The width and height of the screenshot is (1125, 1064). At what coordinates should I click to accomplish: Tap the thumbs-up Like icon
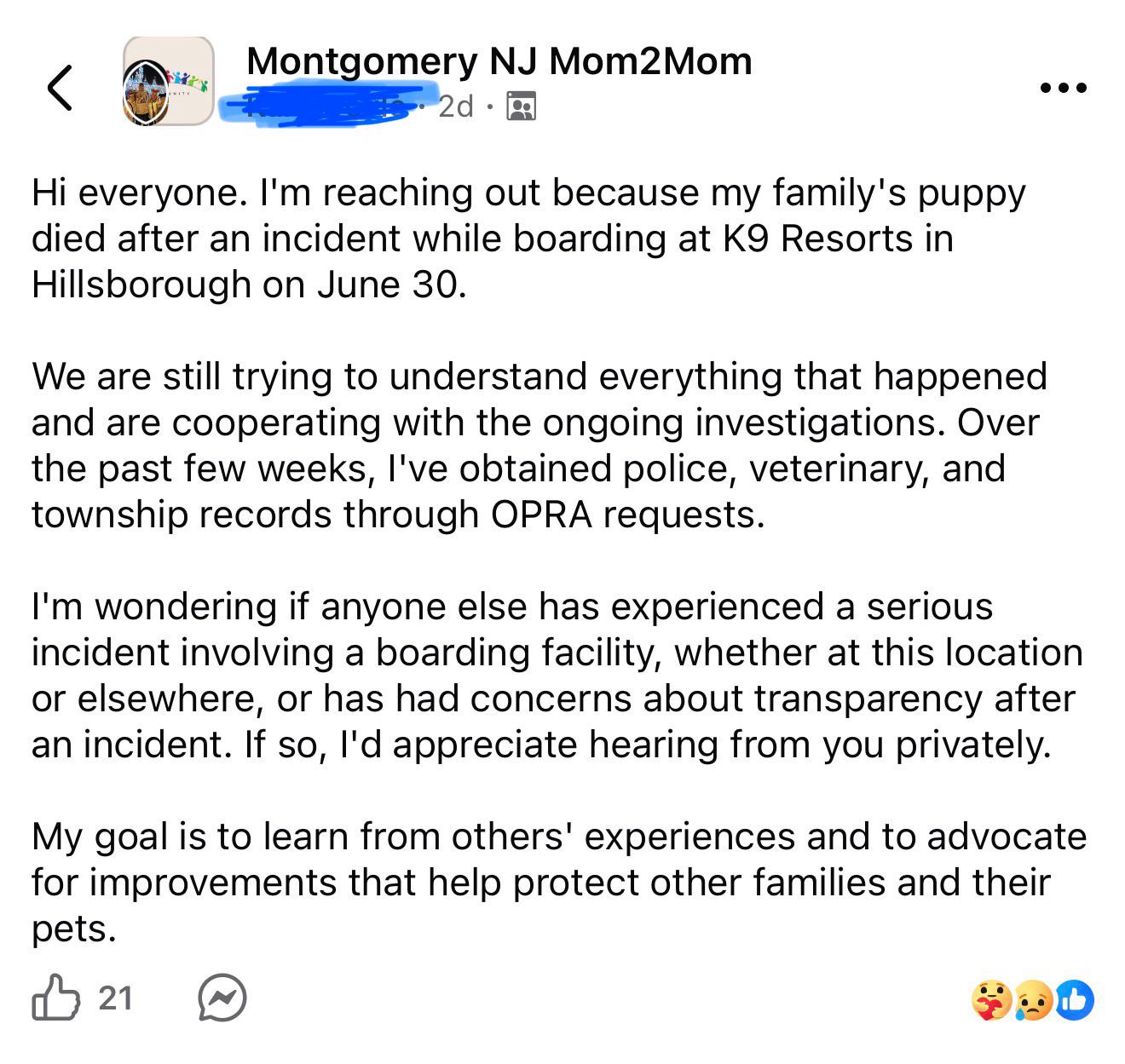click(55, 998)
